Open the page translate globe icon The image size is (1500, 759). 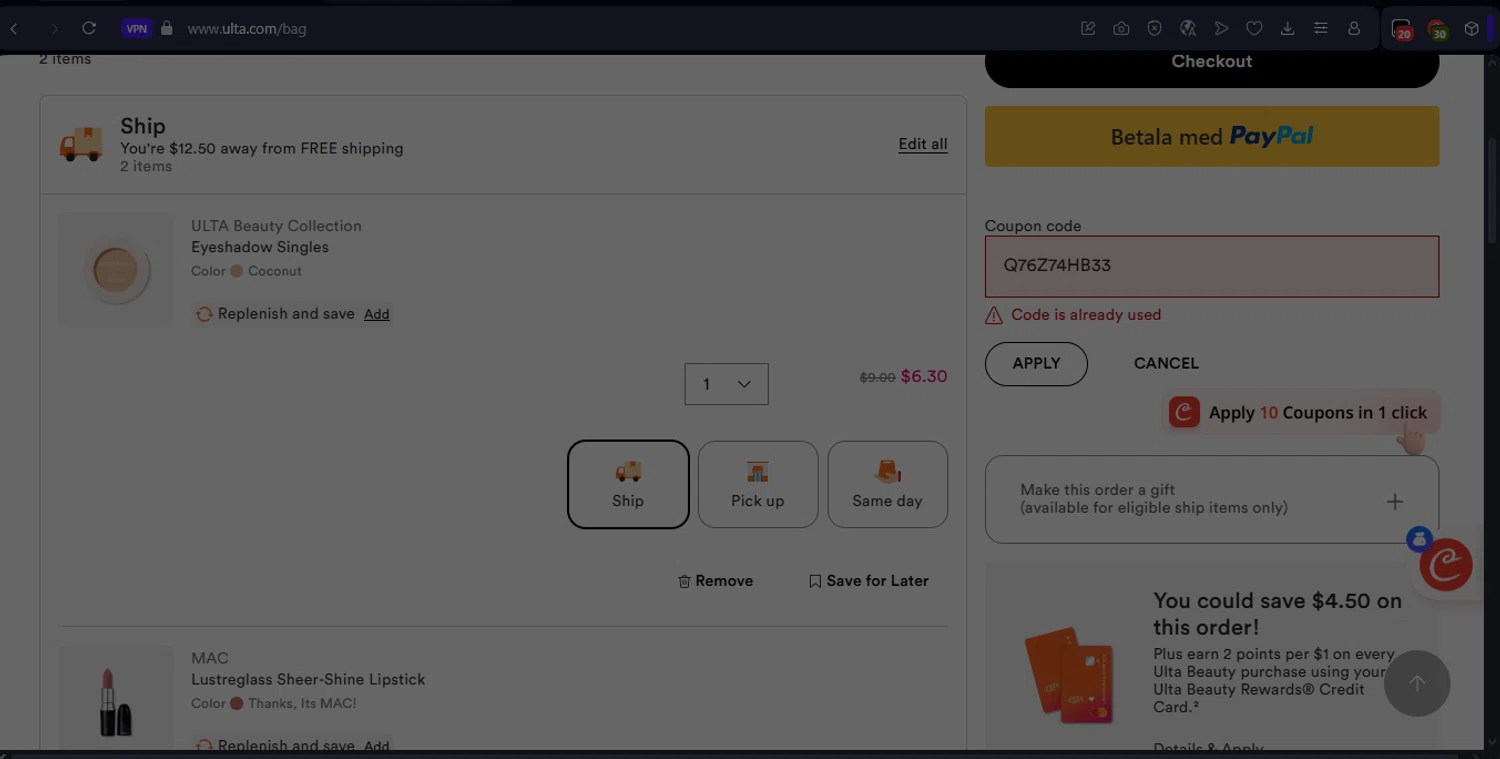pos(1188,29)
